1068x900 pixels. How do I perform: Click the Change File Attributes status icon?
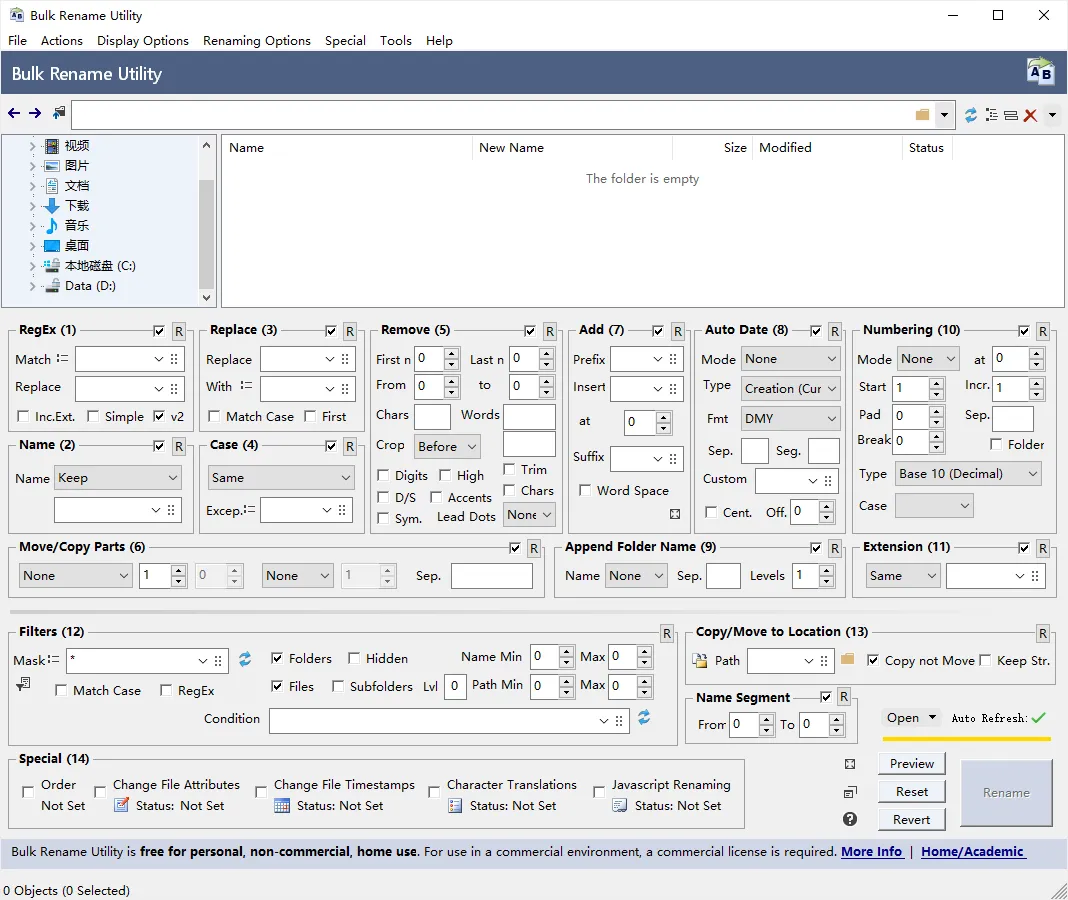click(121, 805)
